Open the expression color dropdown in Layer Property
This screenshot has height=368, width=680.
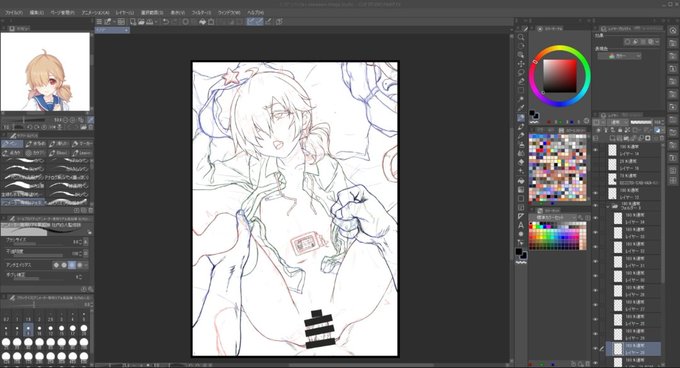[x=619, y=56]
